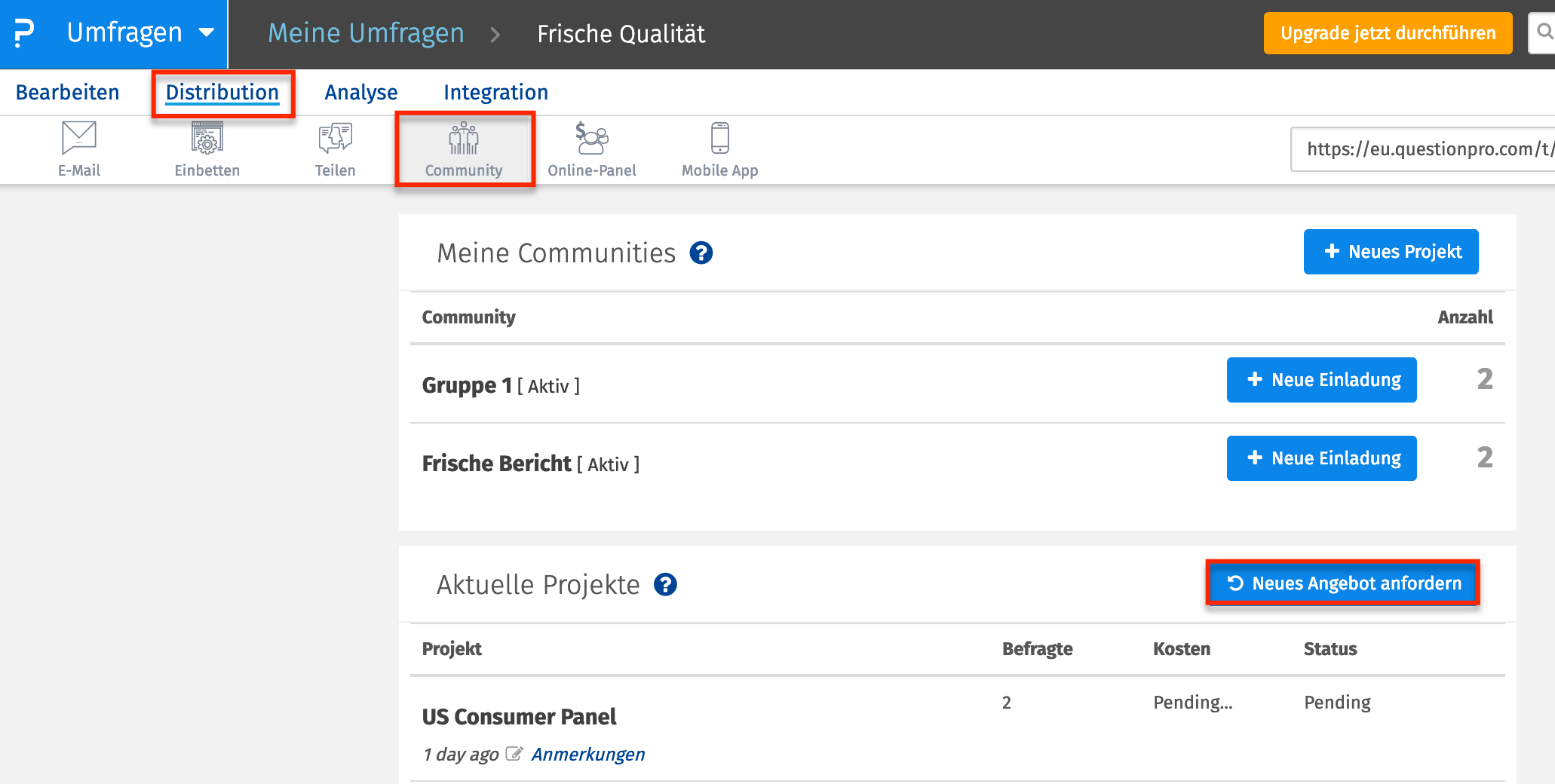Viewport: 1555px width, 784px height.
Task: Click the Neues Projekt button
Action: [1391, 252]
